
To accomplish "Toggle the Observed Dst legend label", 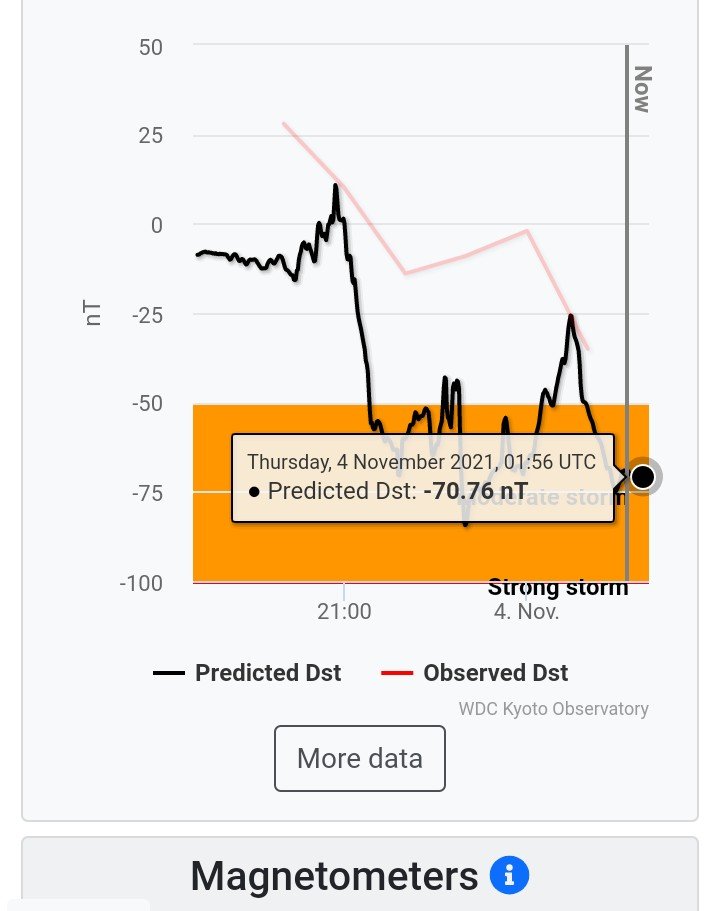I will coord(495,673).
